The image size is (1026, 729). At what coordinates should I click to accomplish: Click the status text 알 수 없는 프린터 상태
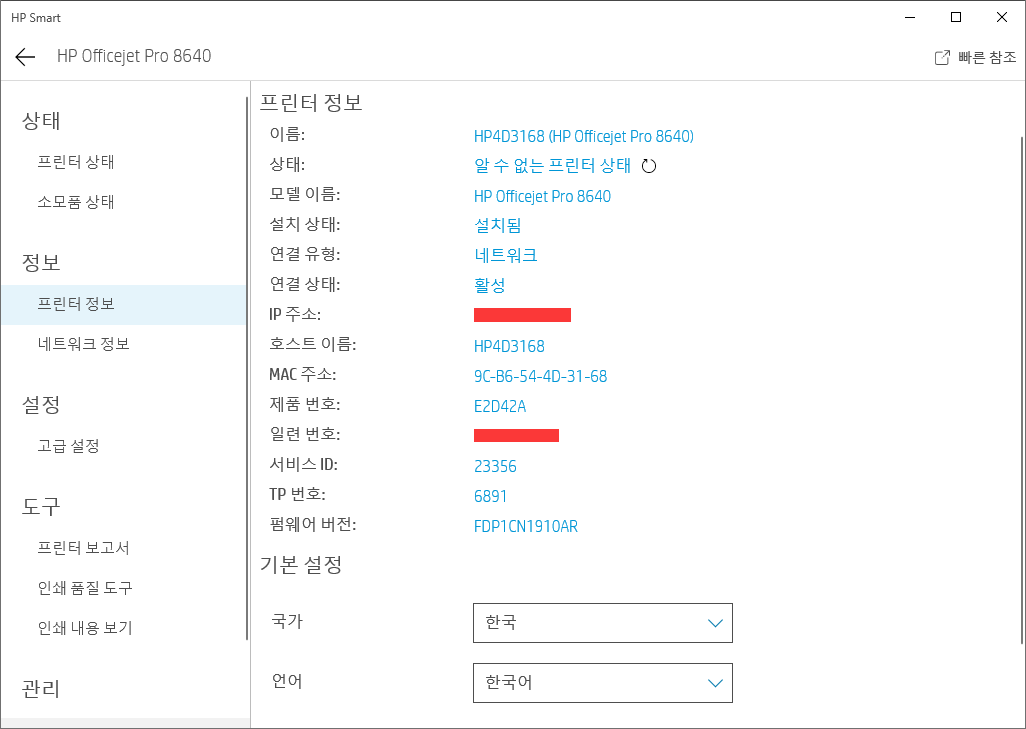552,166
